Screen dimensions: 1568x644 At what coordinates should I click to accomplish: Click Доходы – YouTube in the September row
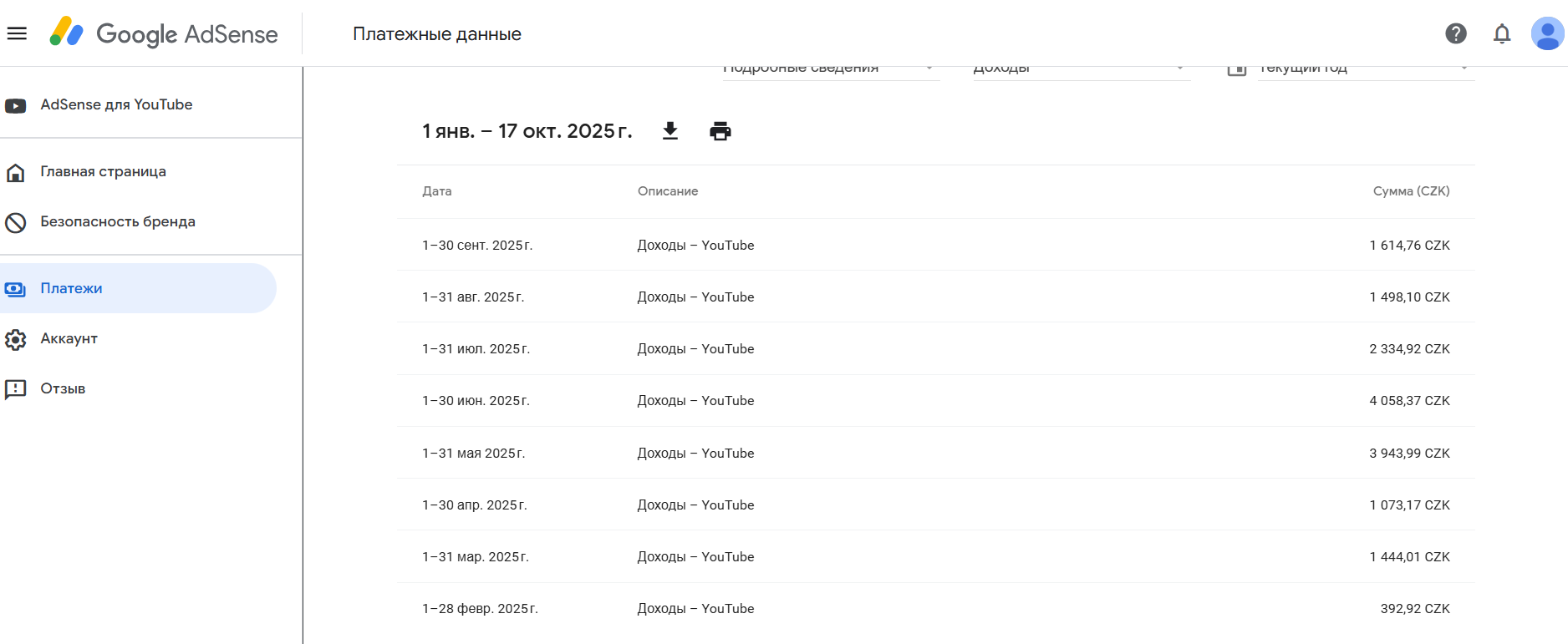tap(695, 246)
